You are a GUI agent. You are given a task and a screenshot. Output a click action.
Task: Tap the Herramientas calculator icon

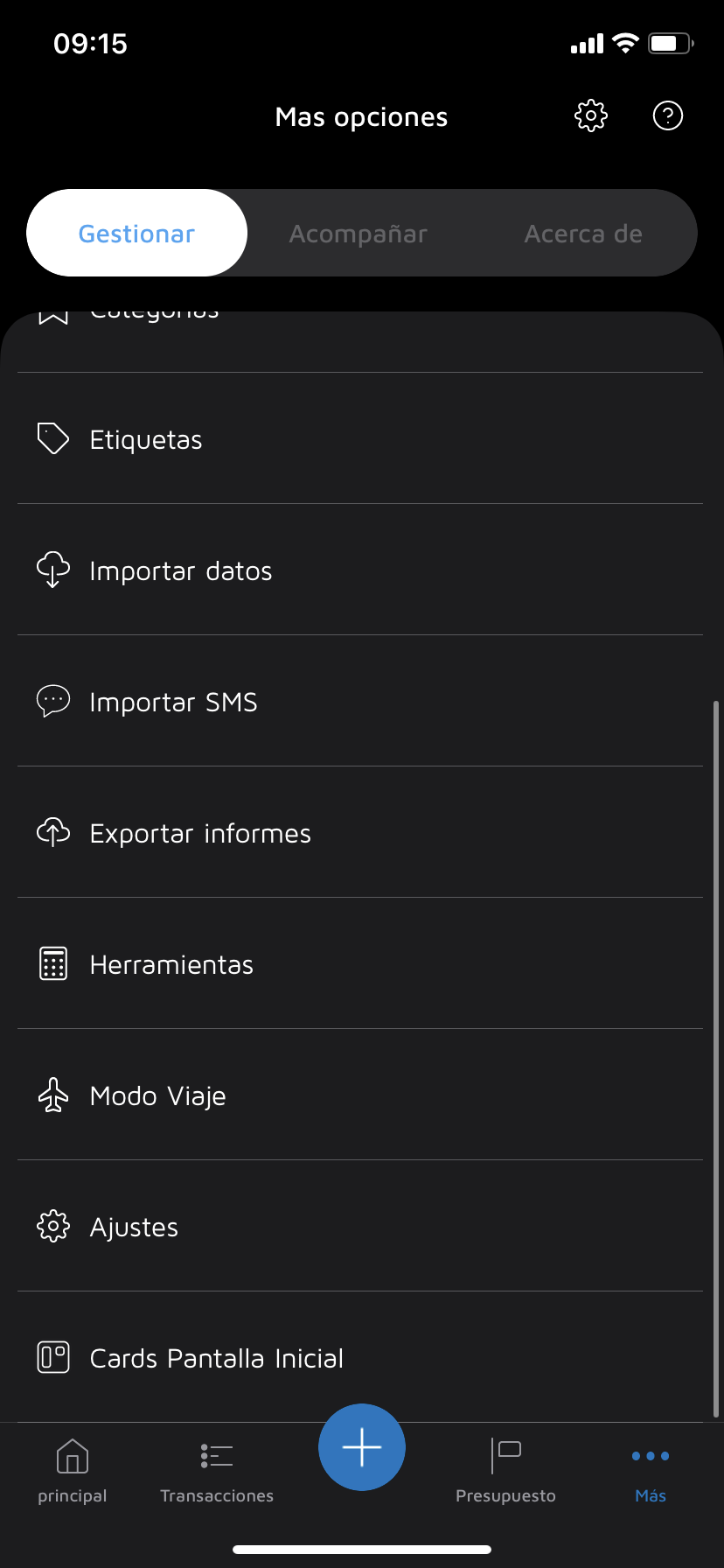pyautogui.click(x=52, y=963)
